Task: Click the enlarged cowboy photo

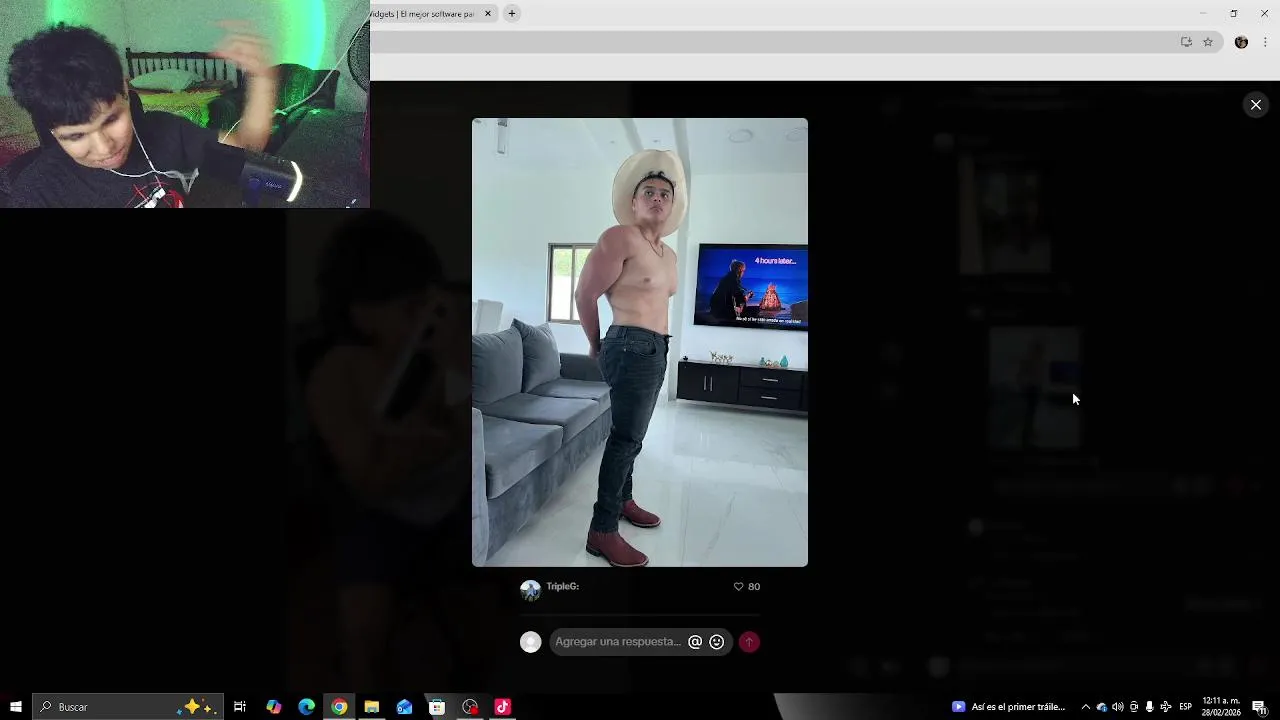Action: (640, 342)
